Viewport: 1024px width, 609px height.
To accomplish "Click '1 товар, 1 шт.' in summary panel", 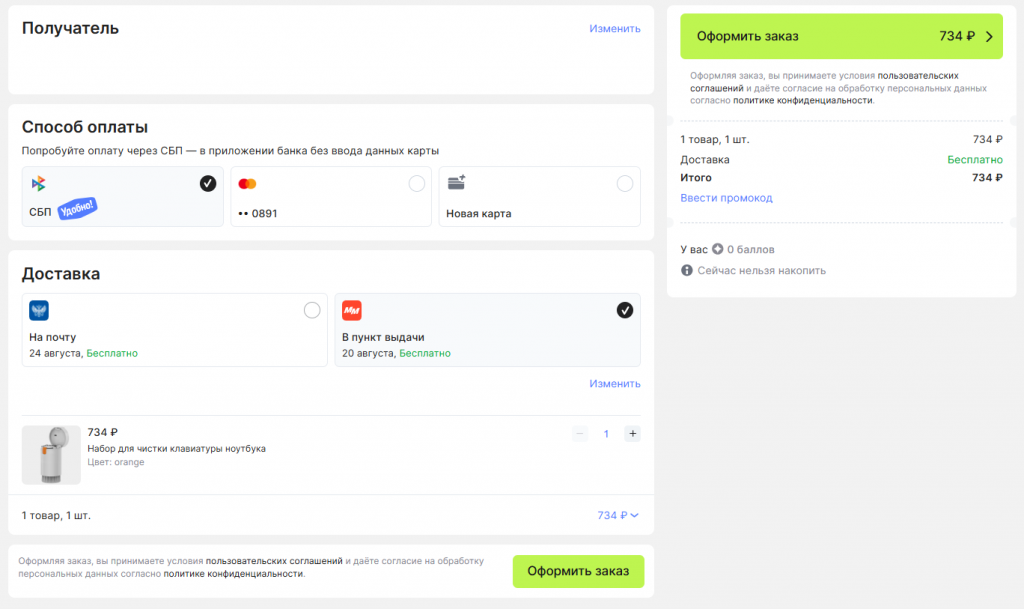I will tap(714, 139).
